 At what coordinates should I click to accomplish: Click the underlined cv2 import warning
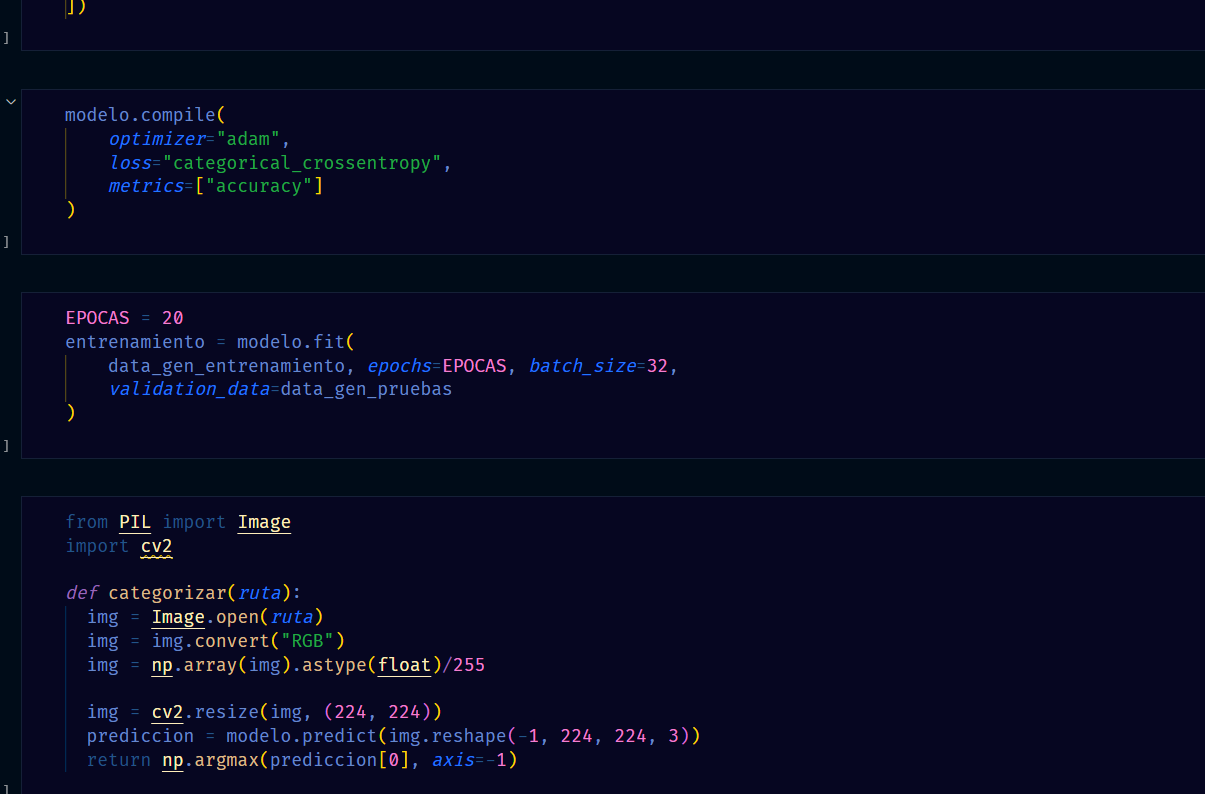click(157, 546)
